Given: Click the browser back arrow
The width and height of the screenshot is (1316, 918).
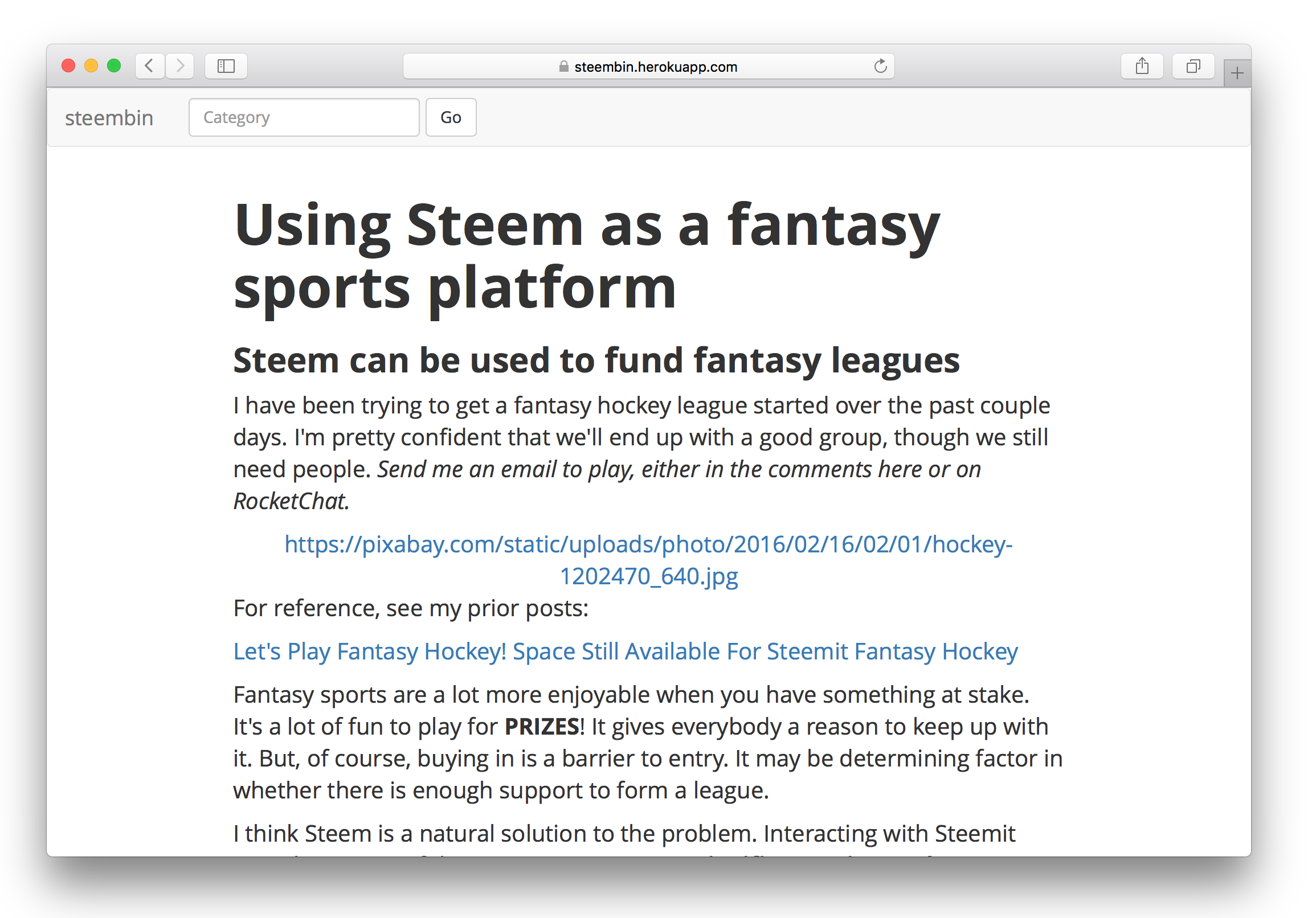Looking at the screenshot, I should tap(150, 66).
